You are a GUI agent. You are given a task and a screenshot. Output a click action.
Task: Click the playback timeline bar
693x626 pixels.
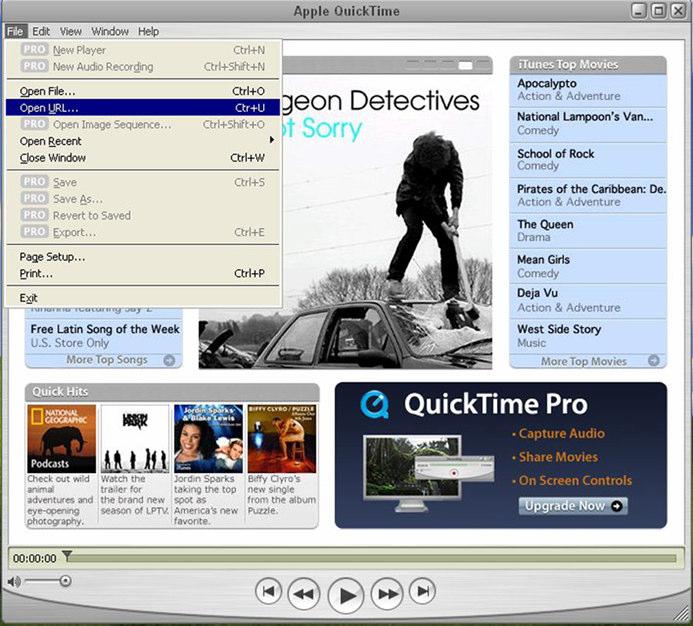coord(371,559)
